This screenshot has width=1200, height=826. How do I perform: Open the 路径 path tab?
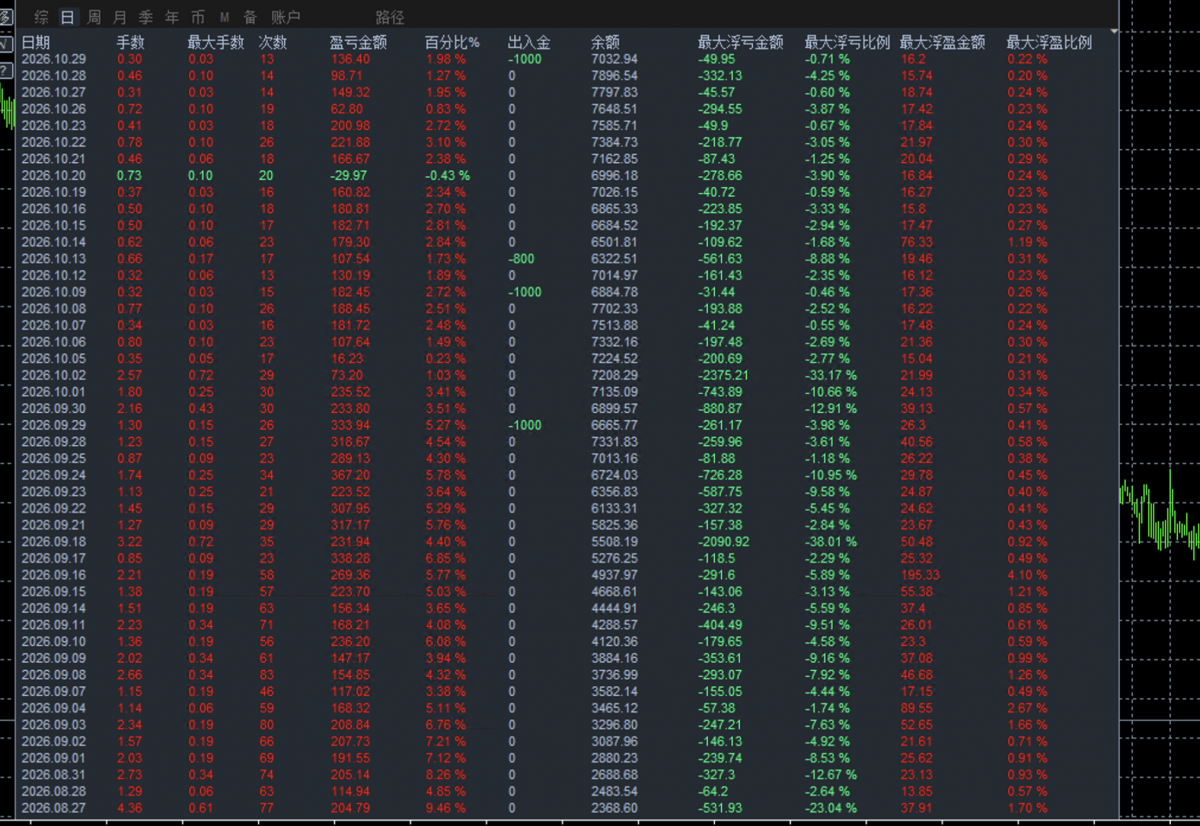[390, 17]
